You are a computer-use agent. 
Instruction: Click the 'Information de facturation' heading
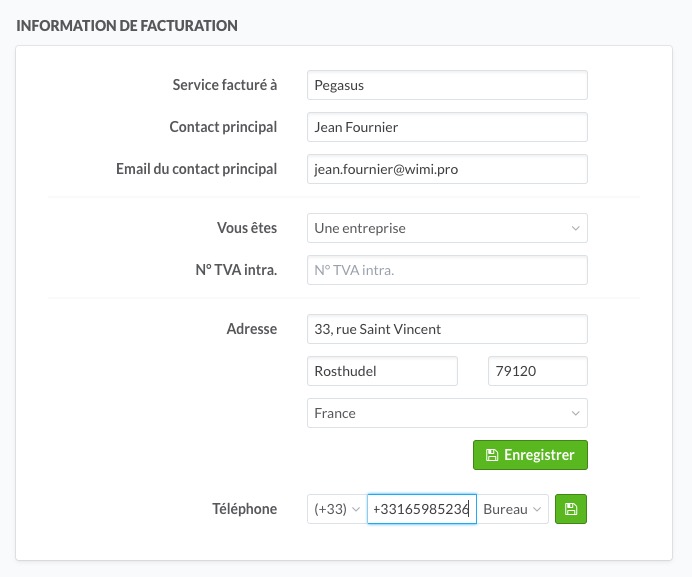pyautogui.click(x=127, y=26)
